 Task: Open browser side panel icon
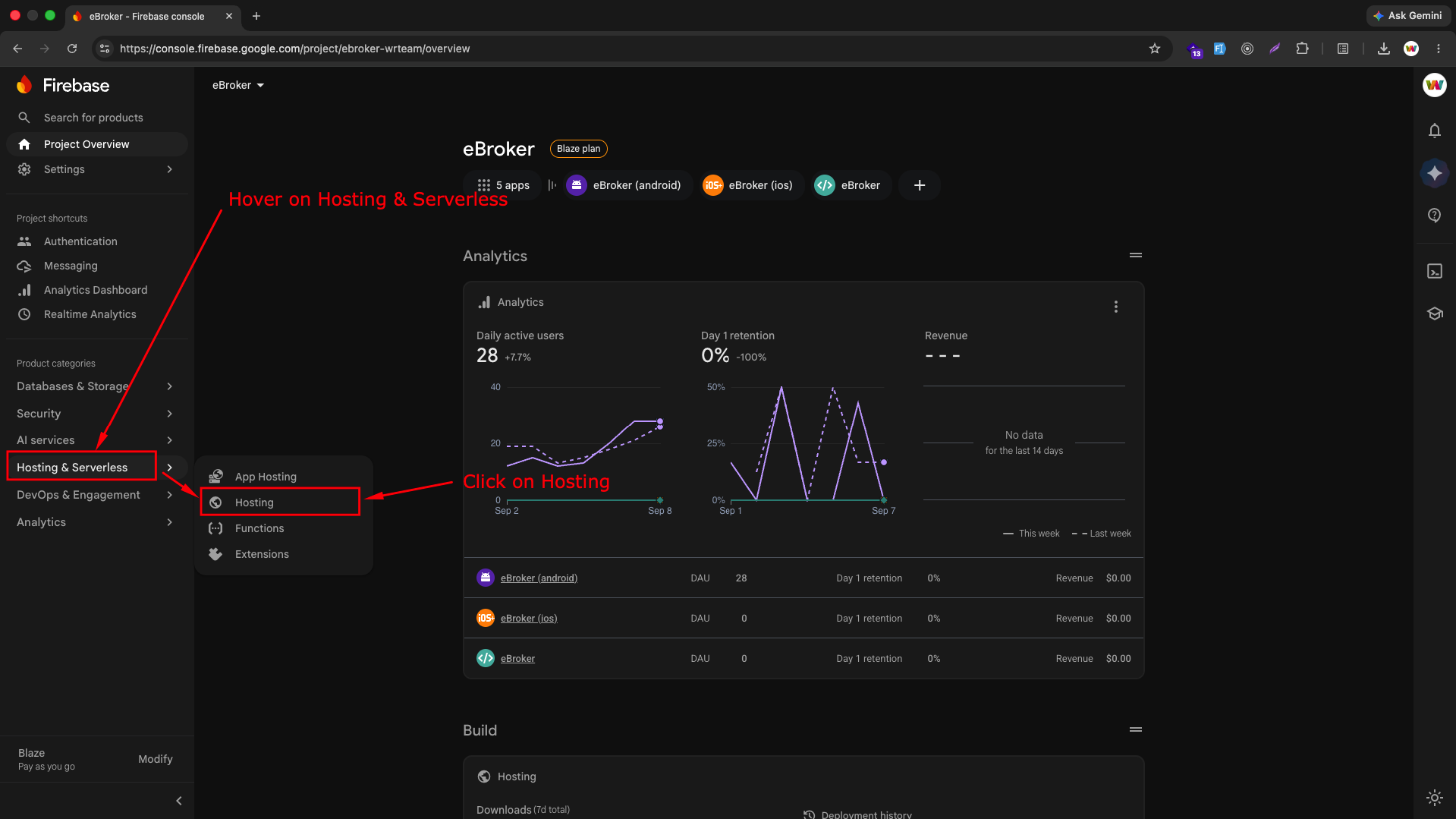click(x=1343, y=49)
